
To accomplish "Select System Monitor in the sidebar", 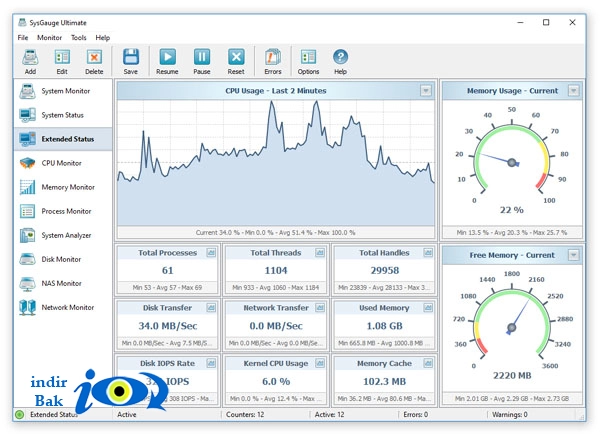I will point(63,91).
